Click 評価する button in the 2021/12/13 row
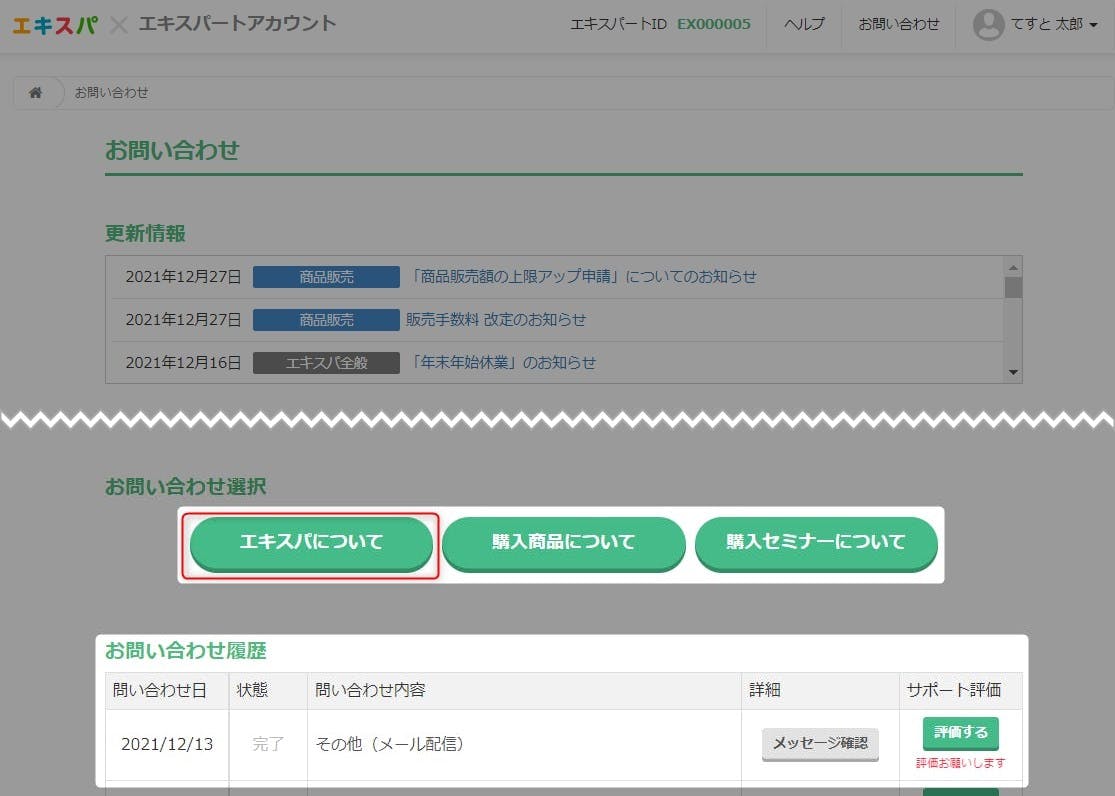1115x796 pixels. (x=961, y=733)
